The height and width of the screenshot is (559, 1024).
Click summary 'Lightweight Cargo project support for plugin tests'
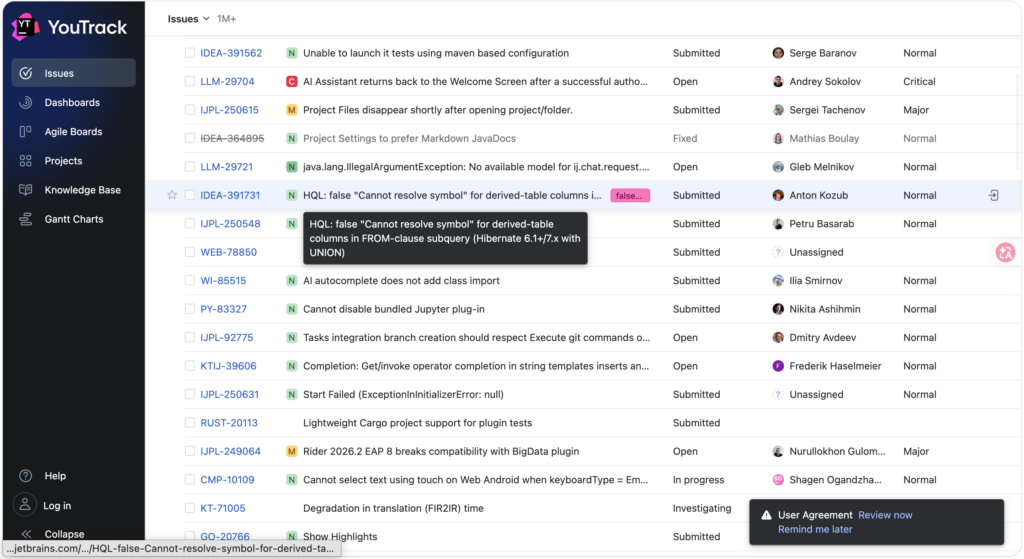click(x=417, y=423)
